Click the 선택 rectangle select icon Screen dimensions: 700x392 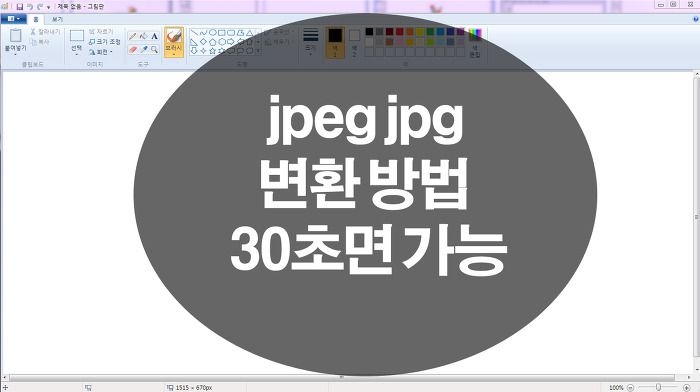77,36
